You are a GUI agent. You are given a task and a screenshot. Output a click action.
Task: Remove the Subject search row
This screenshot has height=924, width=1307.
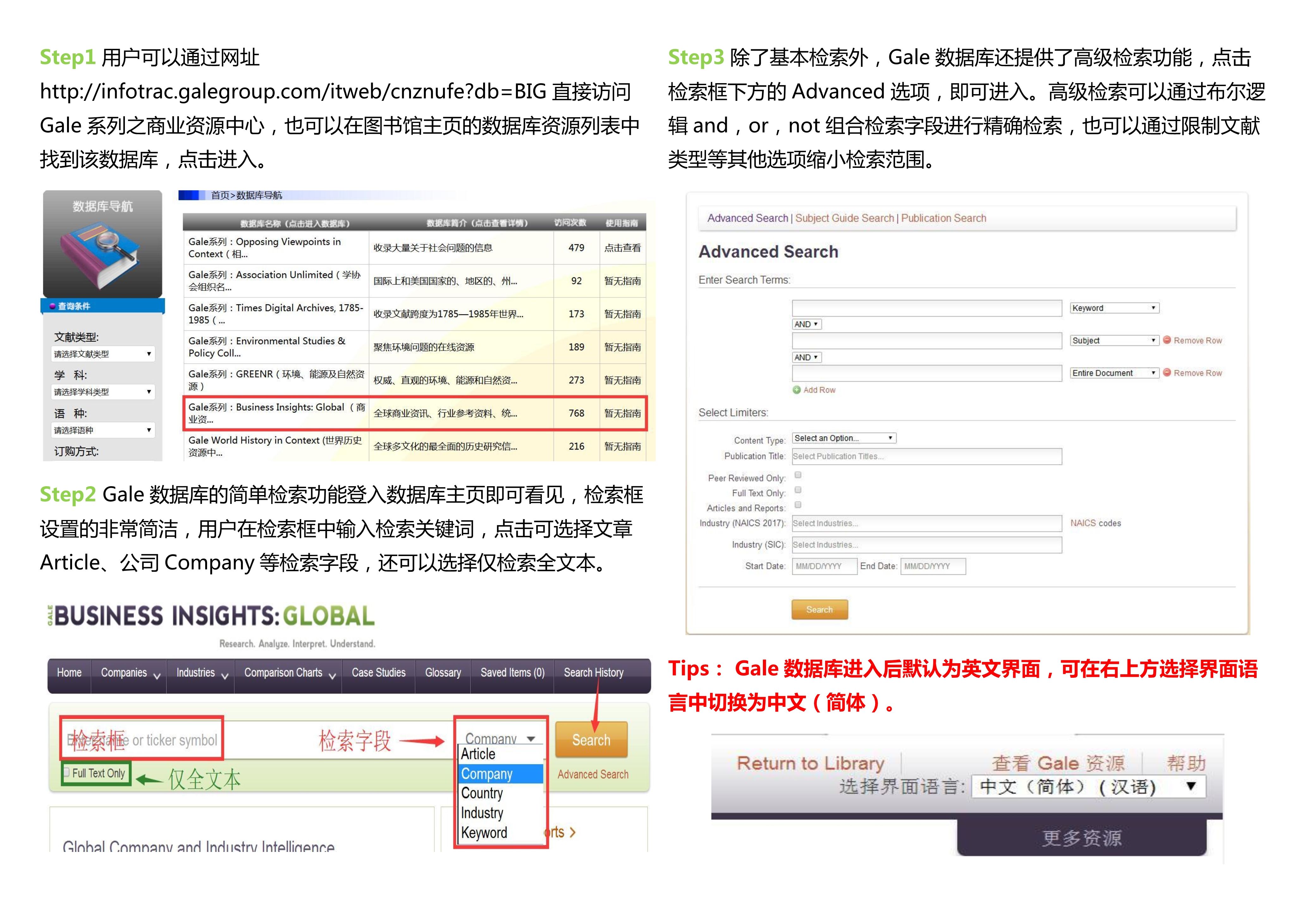[1192, 340]
